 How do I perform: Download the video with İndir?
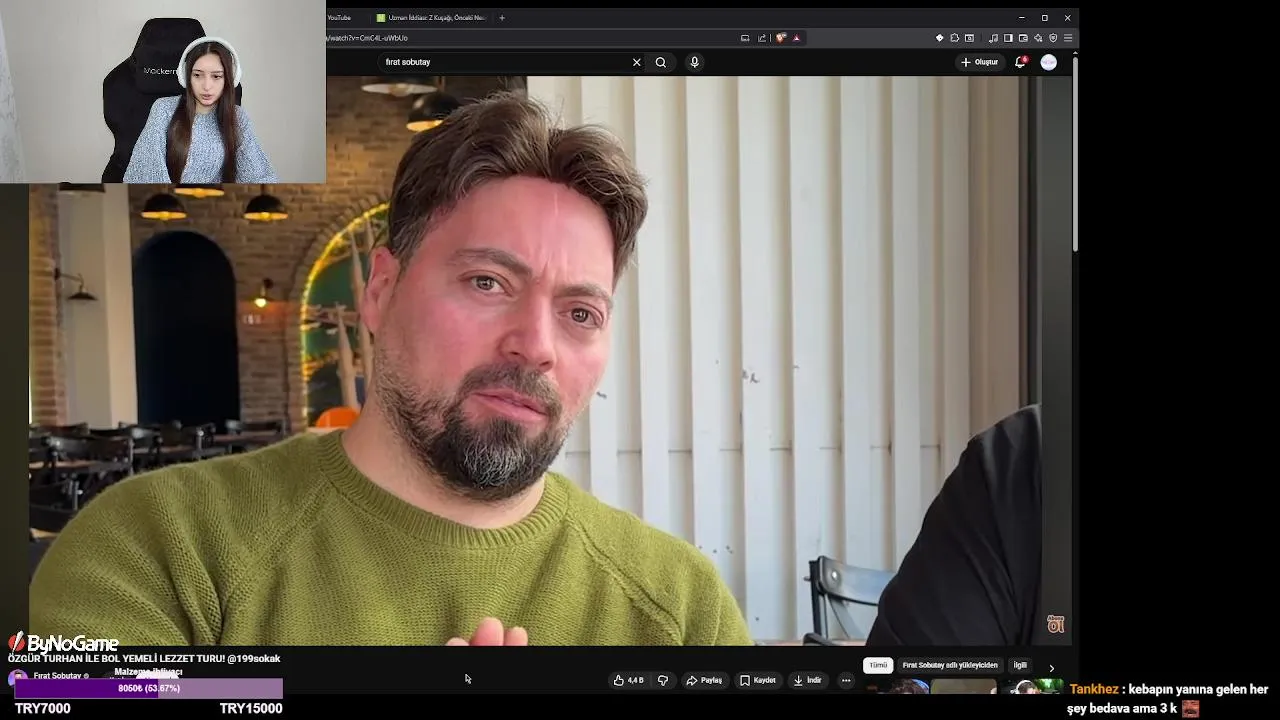coord(807,680)
